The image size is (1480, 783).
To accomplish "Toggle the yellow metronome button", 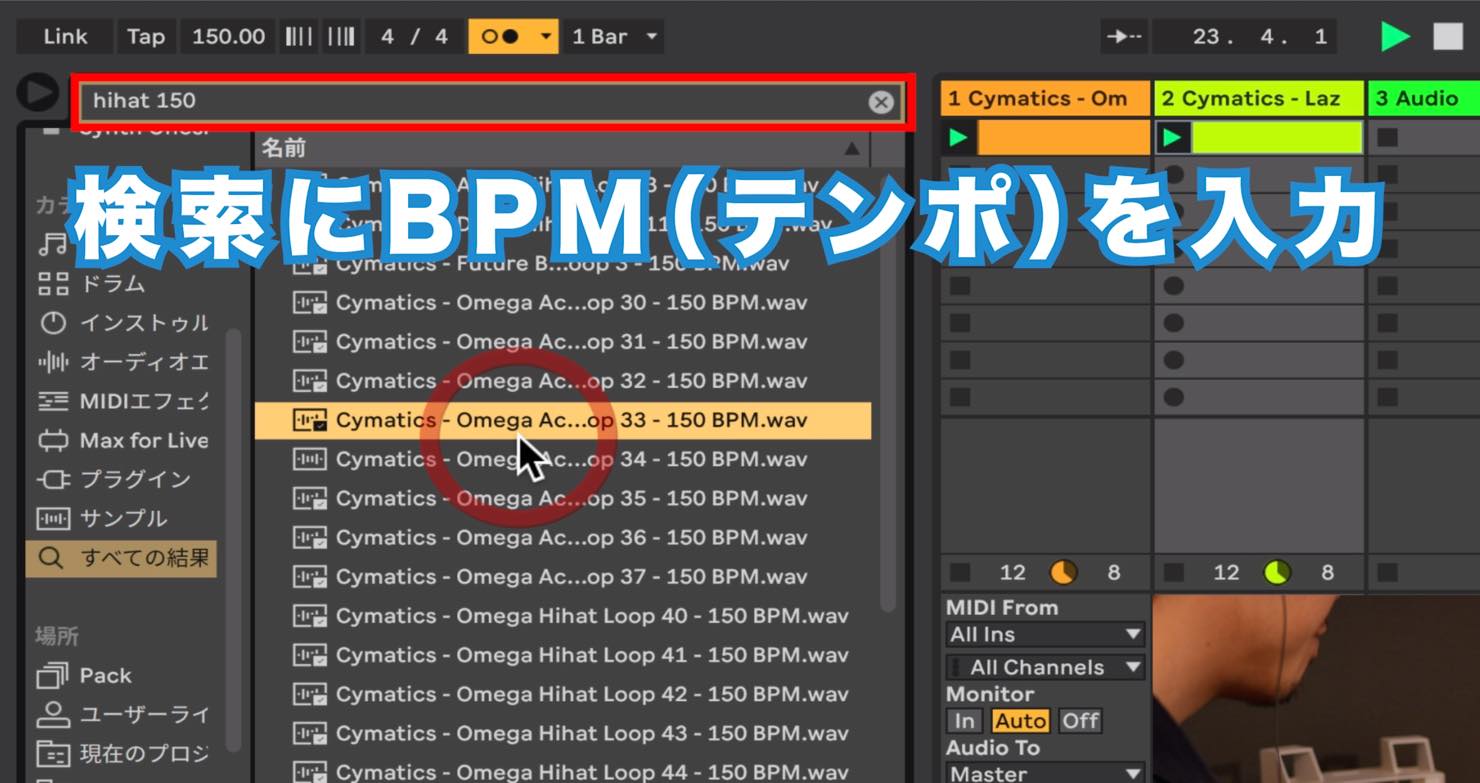I will (x=502, y=37).
